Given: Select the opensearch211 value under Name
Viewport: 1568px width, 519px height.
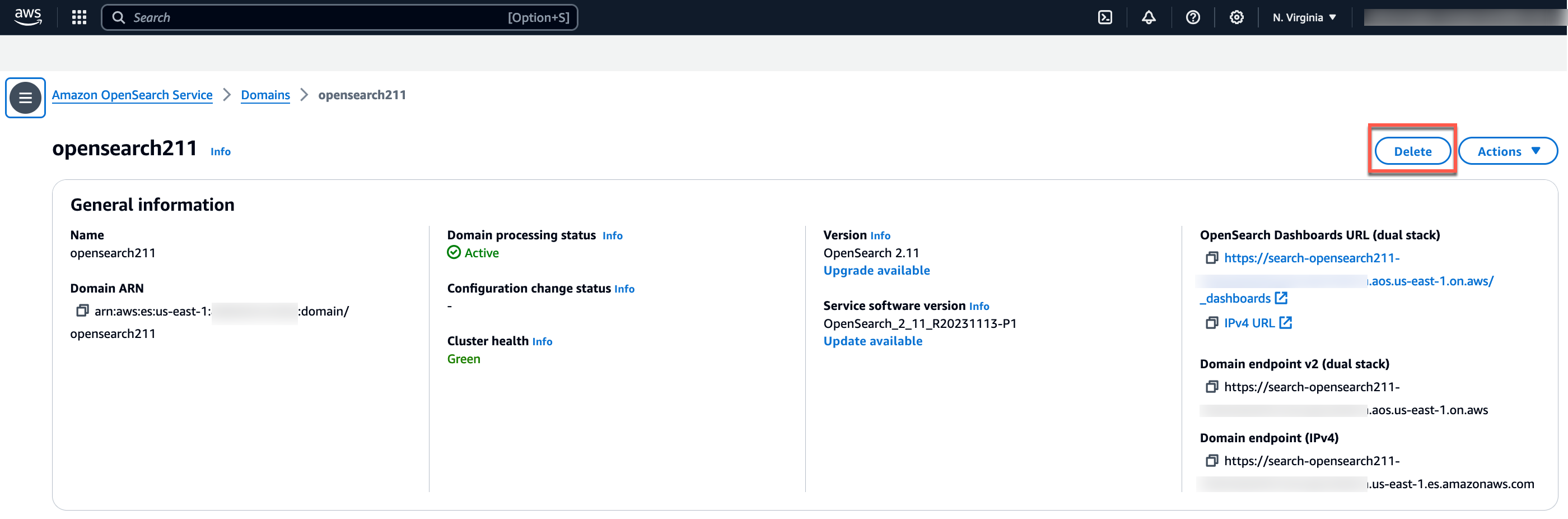Looking at the screenshot, I should [113, 253].
